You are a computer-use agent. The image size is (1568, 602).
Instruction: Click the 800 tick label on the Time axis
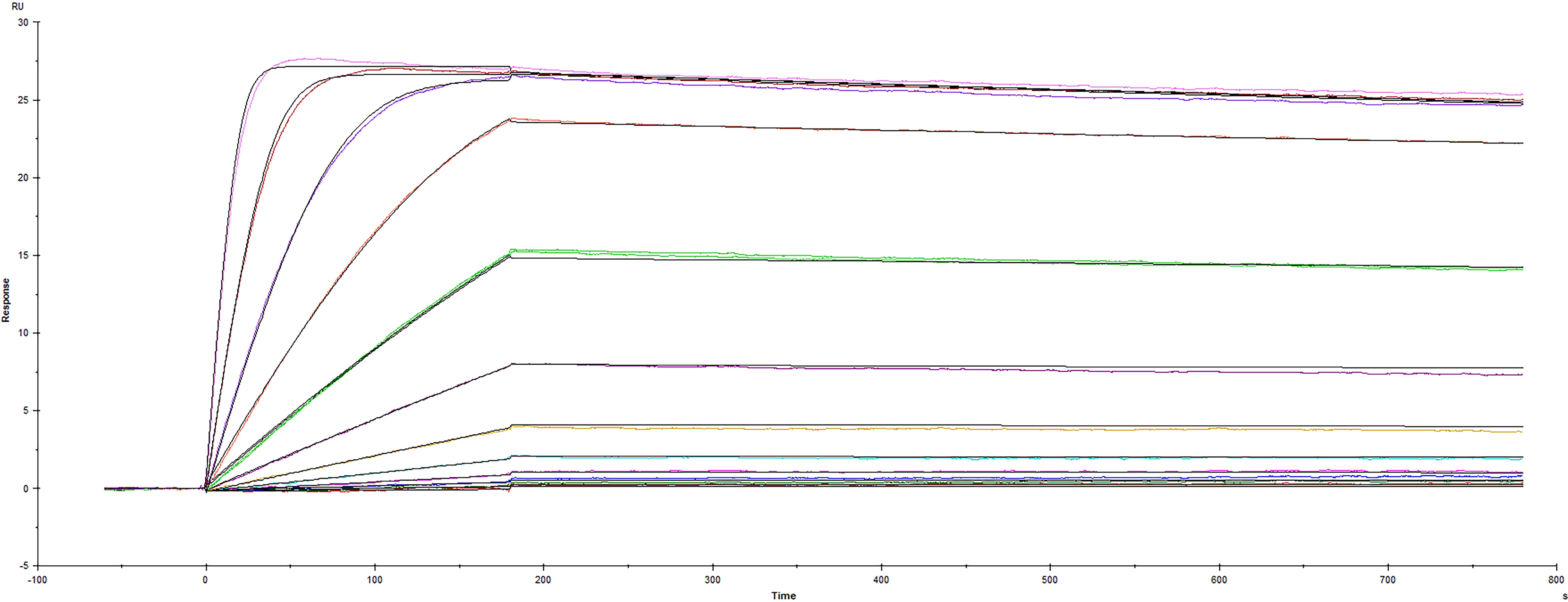click(1556, 580)
